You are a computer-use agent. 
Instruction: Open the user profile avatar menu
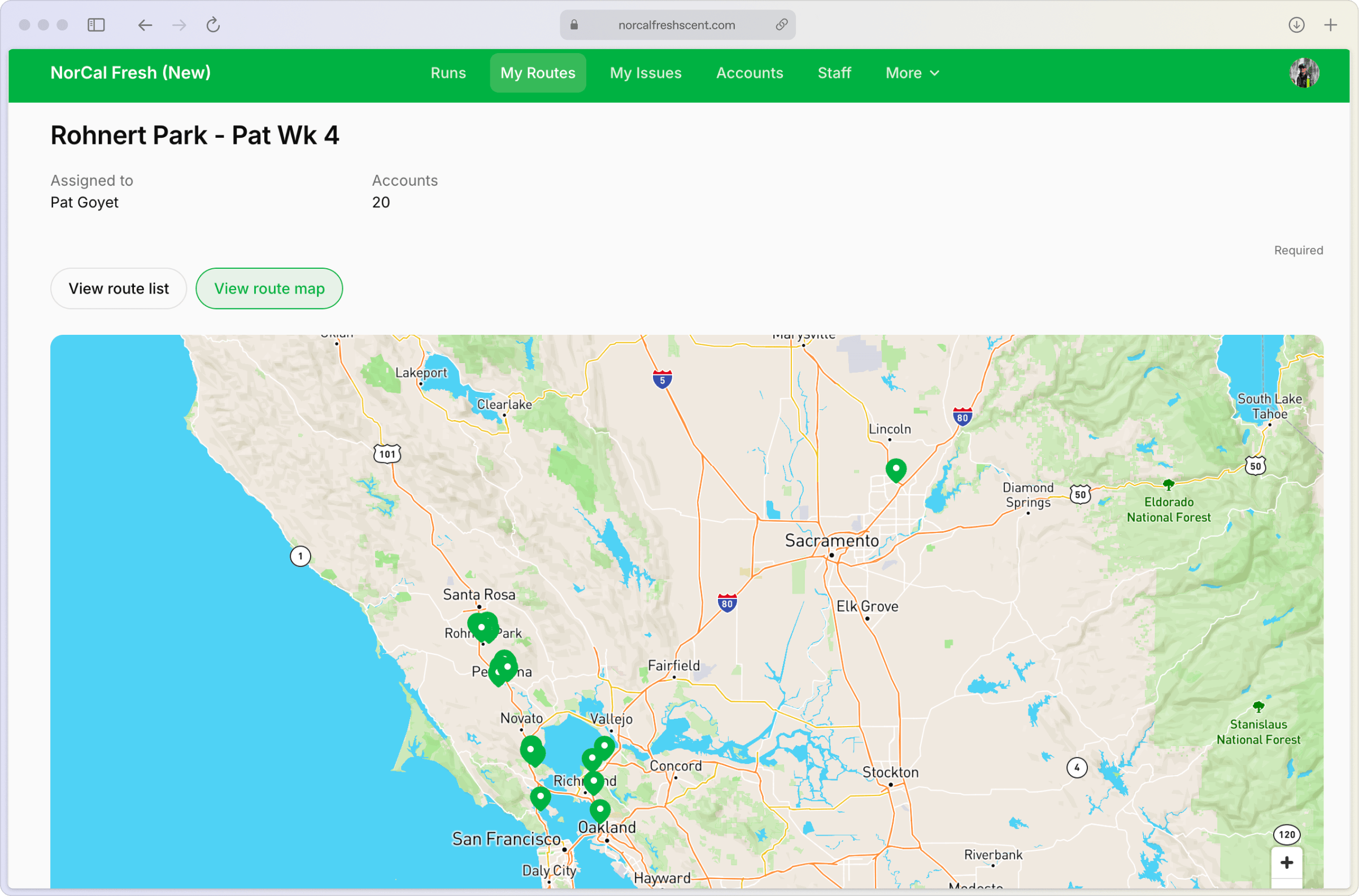1304,73
